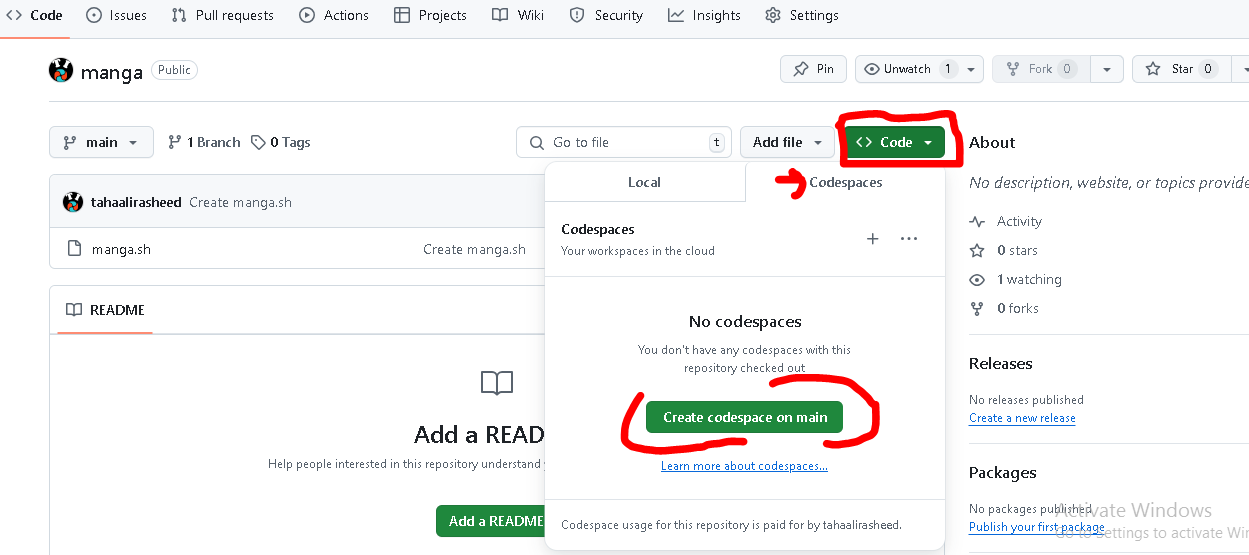
Task: Click the Unwatch button
Action: [x=908, y=69]
